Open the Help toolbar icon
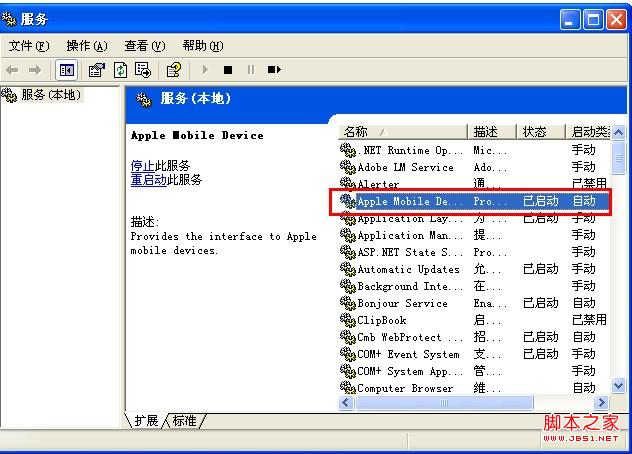This screenshot has height=454, width=632. pyautogui.click(x=174, y=70)
